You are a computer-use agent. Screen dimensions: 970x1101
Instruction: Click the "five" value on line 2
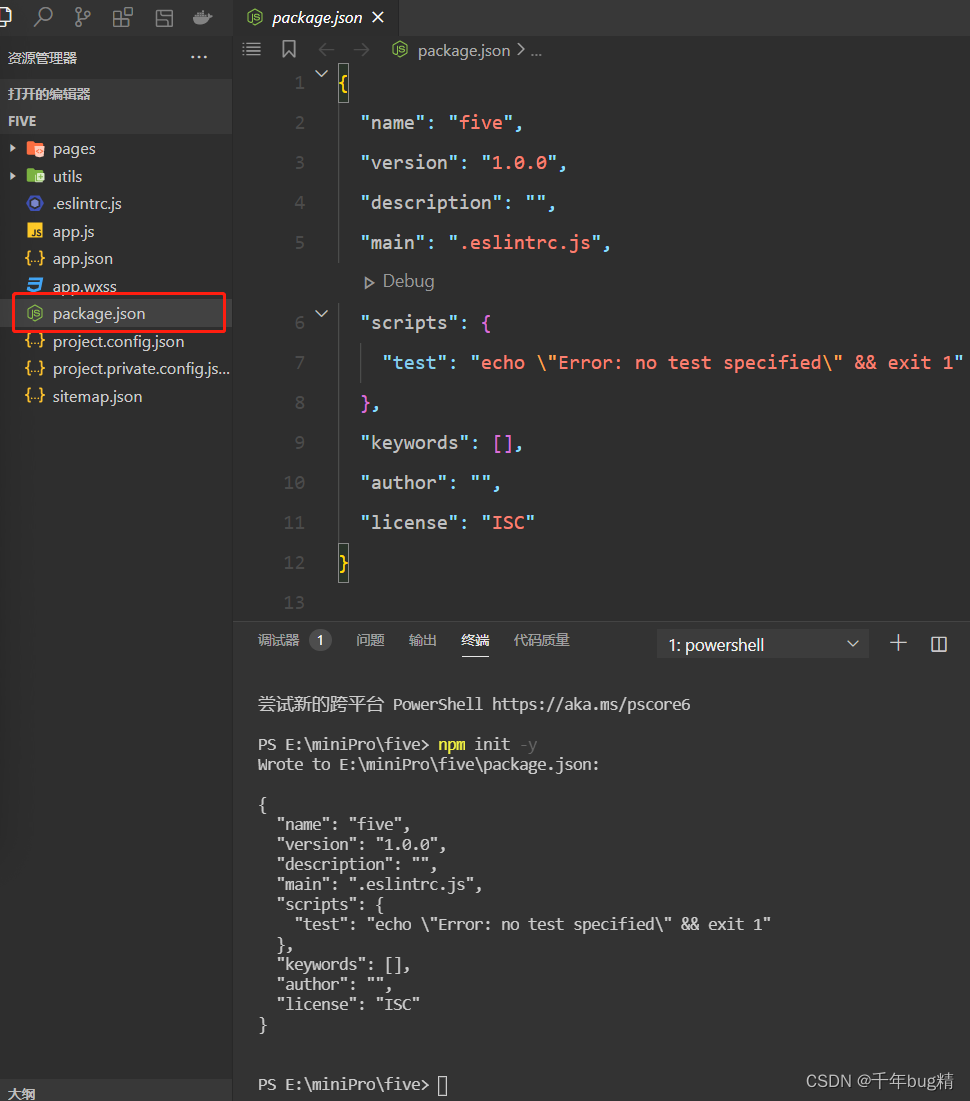(x=480, y=123)
